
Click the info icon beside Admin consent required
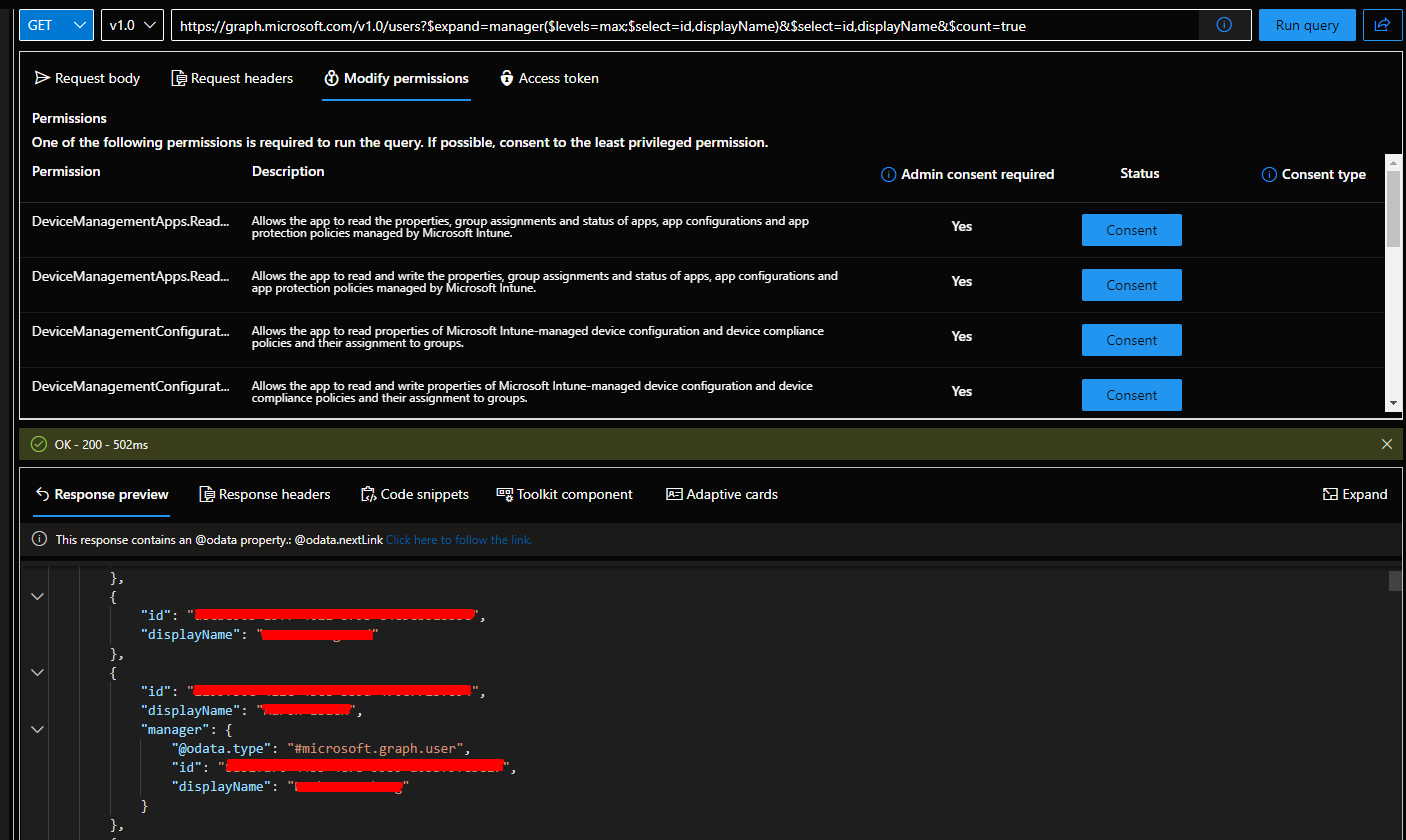coord(888,174)
